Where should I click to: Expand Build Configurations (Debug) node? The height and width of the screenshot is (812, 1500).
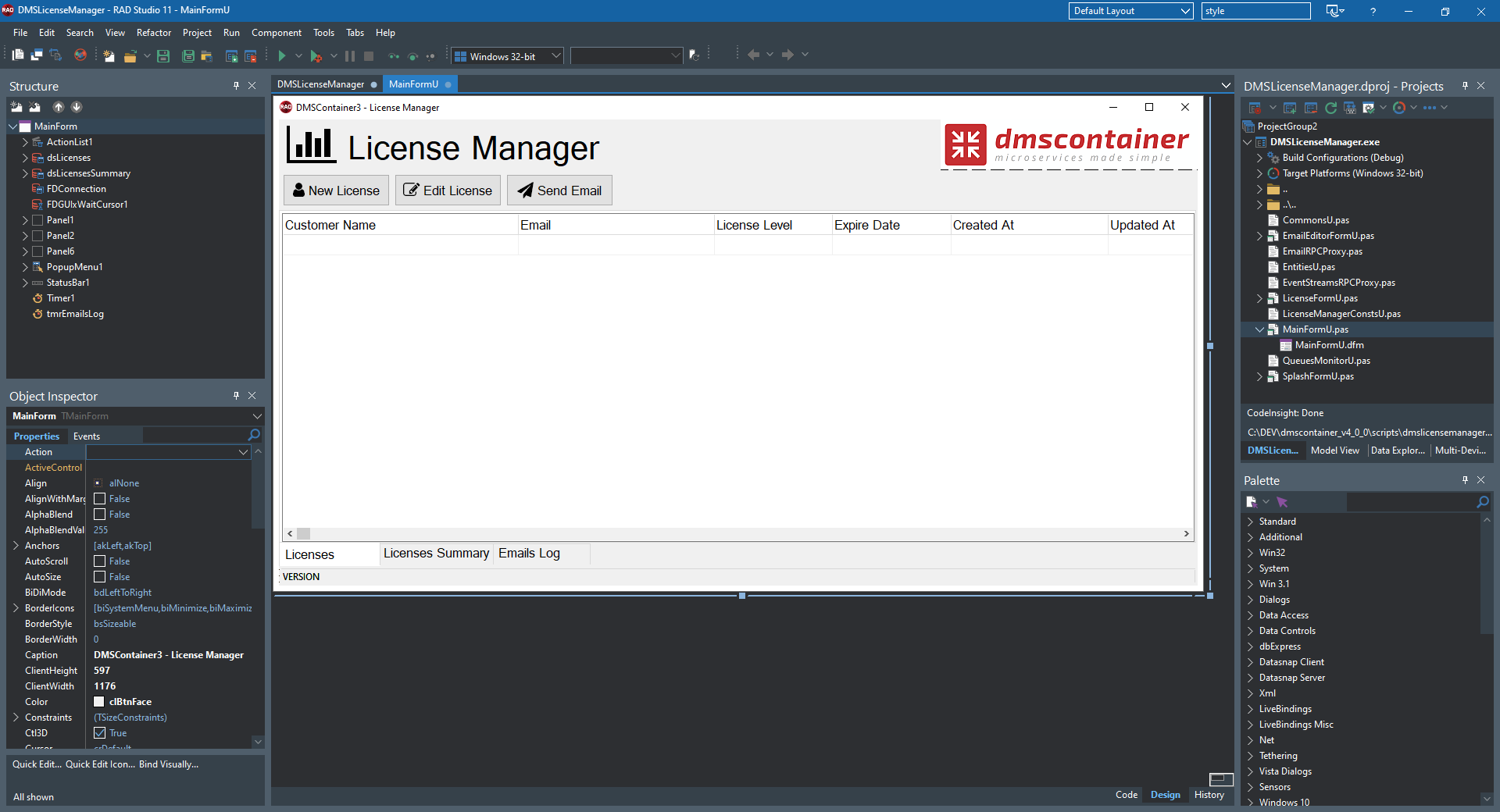[1259, 158]
